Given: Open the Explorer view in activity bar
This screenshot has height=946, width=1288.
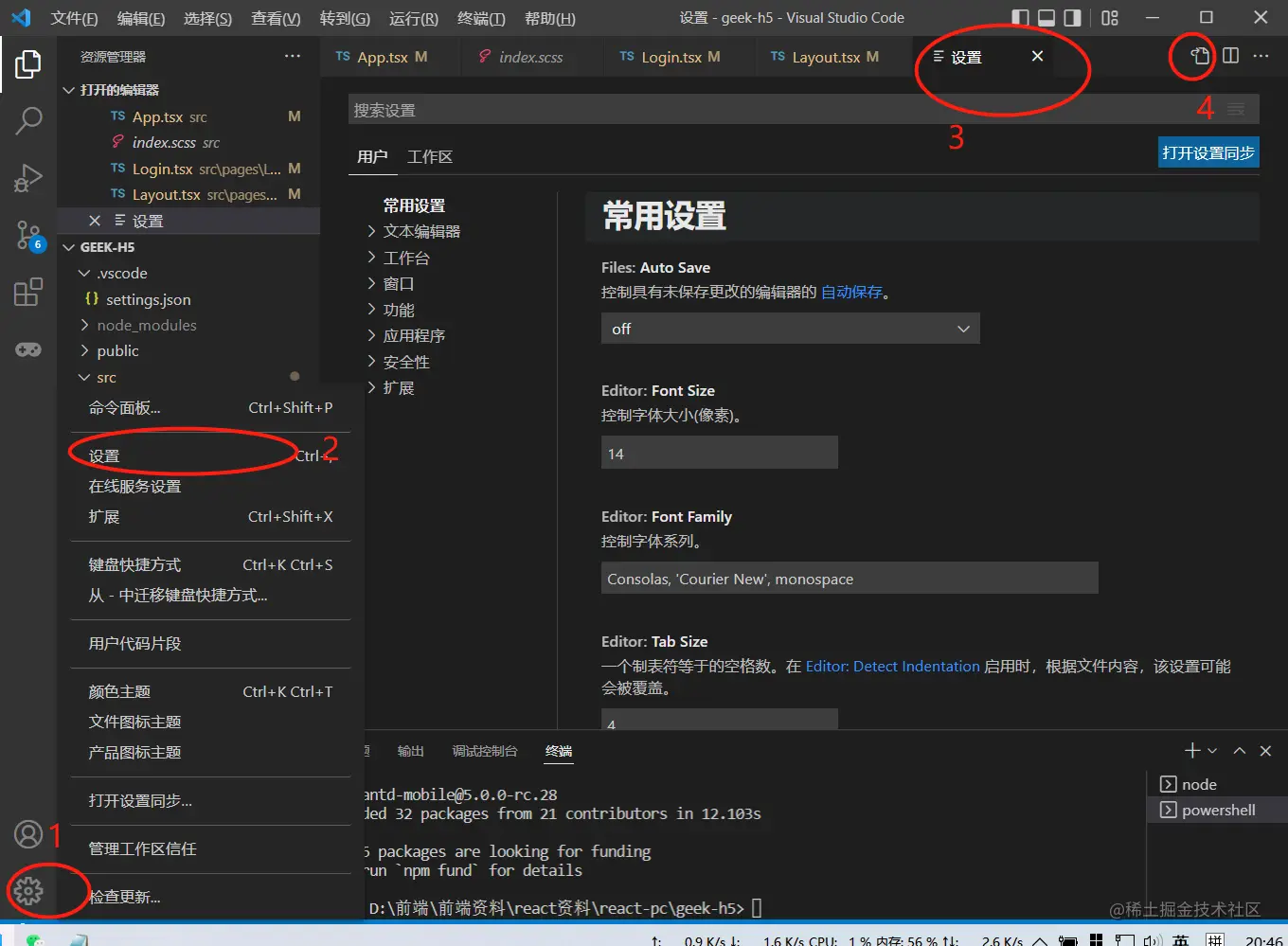Looking at the screenshot, I should (x=28, y=64).
